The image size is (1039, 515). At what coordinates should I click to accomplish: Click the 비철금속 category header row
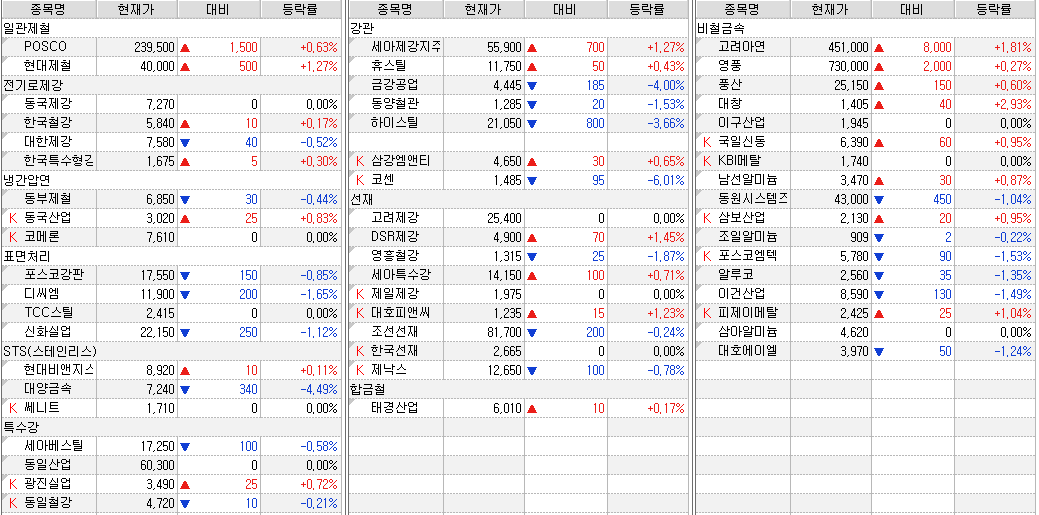[865, 29]
